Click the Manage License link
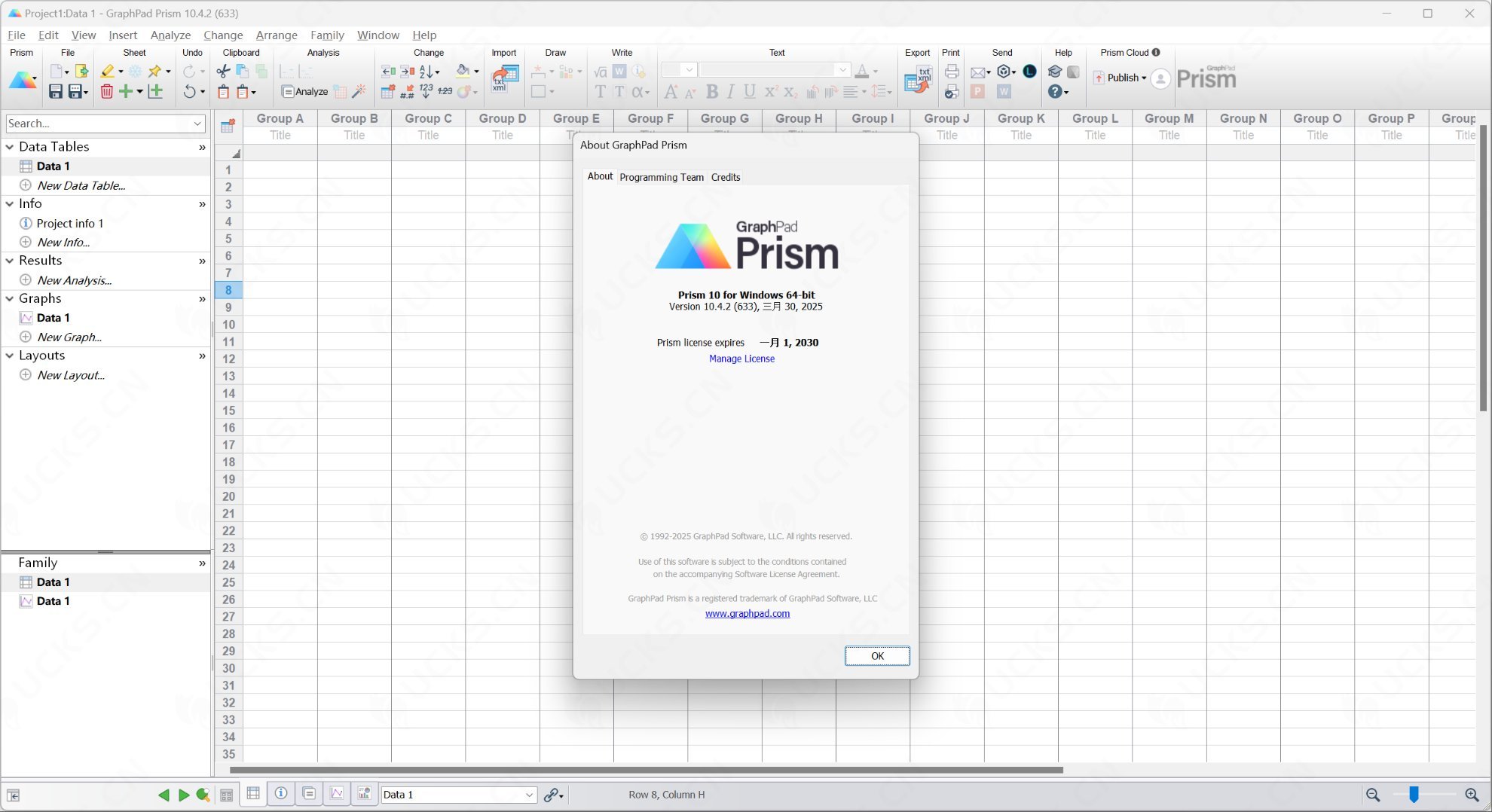Screen dimensions: 1492x812 point(741,359)
